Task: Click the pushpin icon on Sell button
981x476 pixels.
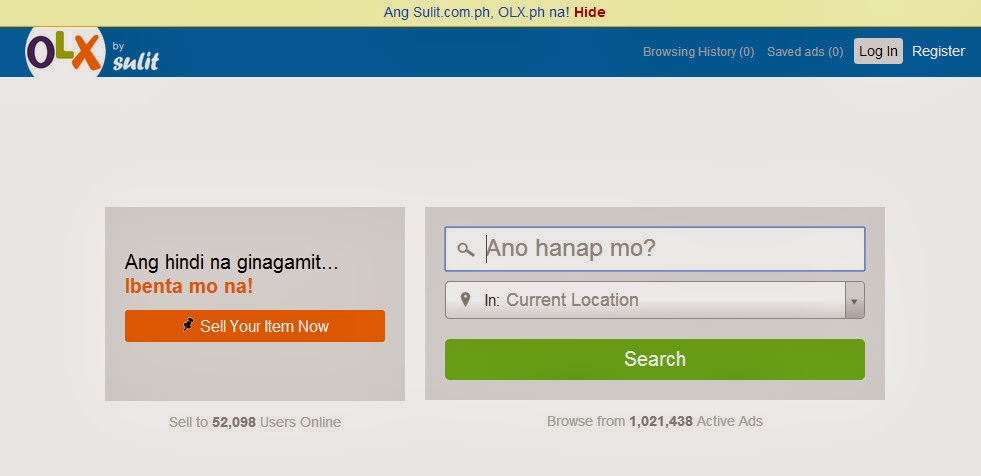Action: [x=188, y=325]
